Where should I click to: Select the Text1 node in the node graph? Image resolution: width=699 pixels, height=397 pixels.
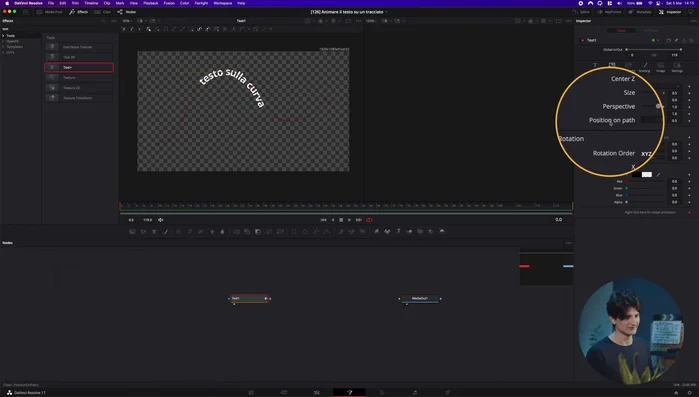point(249,299)
